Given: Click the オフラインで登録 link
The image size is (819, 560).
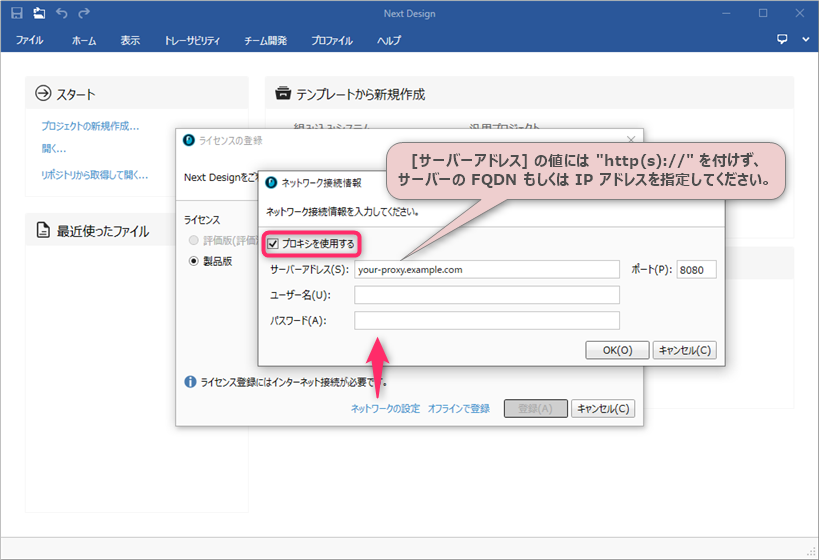Looking at the screenshot, I should 459,409.
